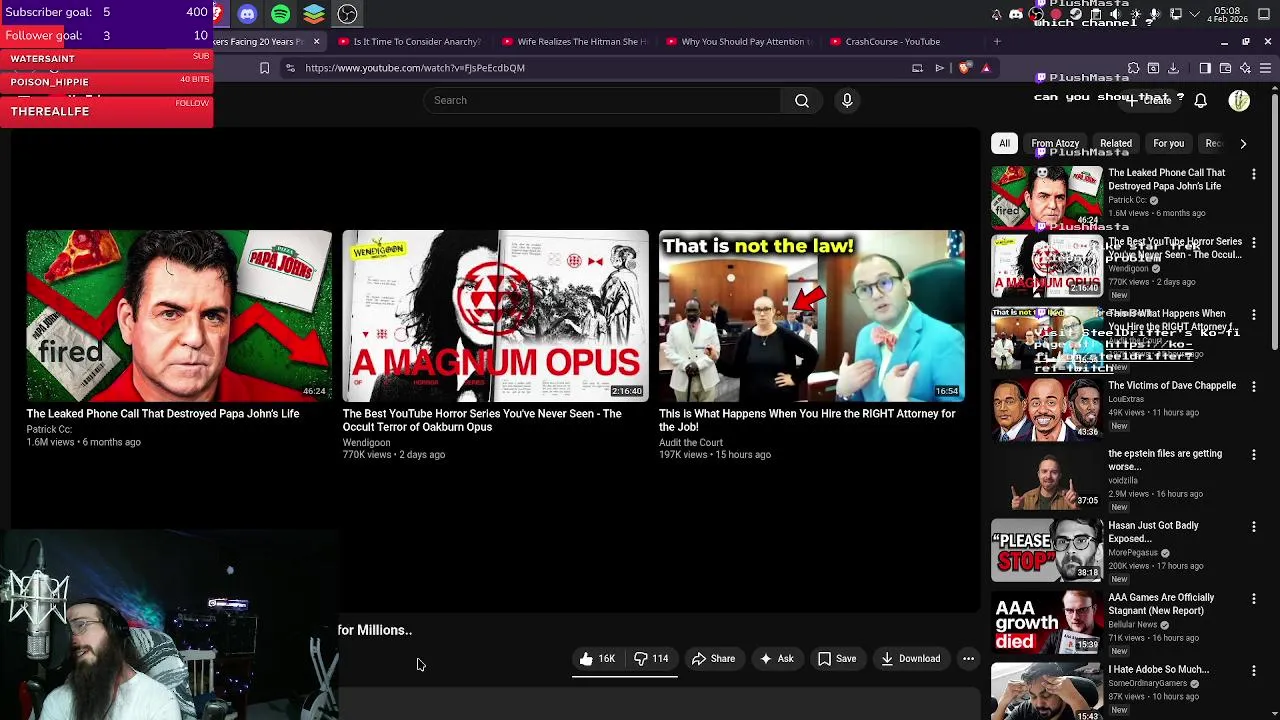Open the Victims of Dave Chappelle sidebar thumbnail
This screenshot has height=720, width=1280.
click(1046, 408)
